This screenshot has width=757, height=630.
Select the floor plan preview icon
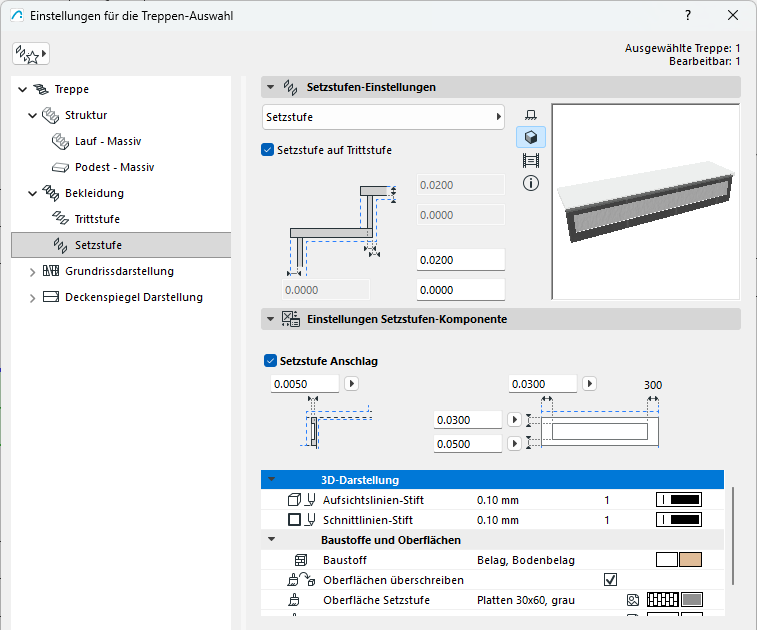tap(531, 116)
